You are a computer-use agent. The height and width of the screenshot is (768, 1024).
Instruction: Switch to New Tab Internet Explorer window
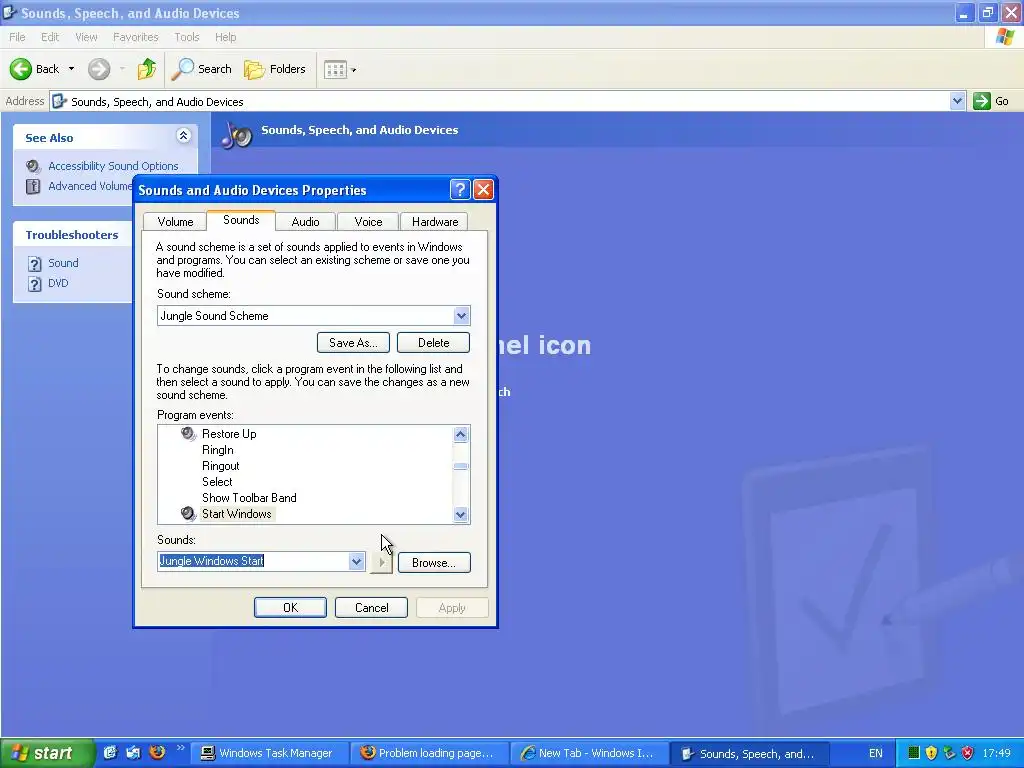coord(588,754)
